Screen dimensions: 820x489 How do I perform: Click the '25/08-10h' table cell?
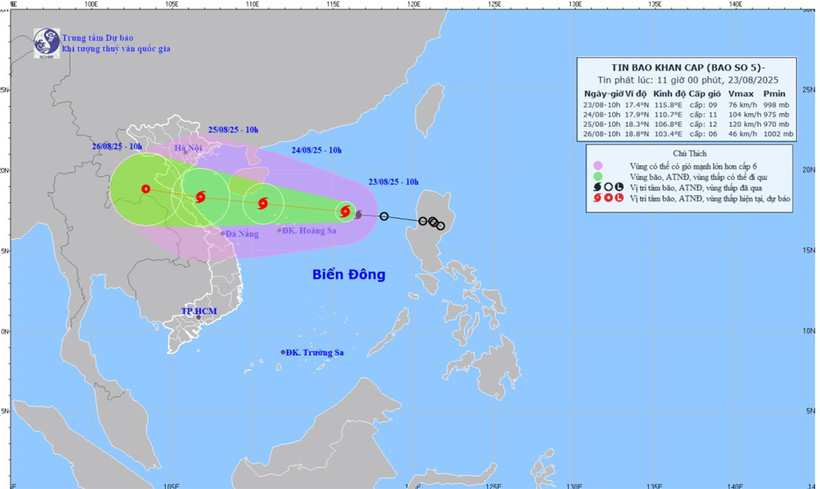[602, 124]
